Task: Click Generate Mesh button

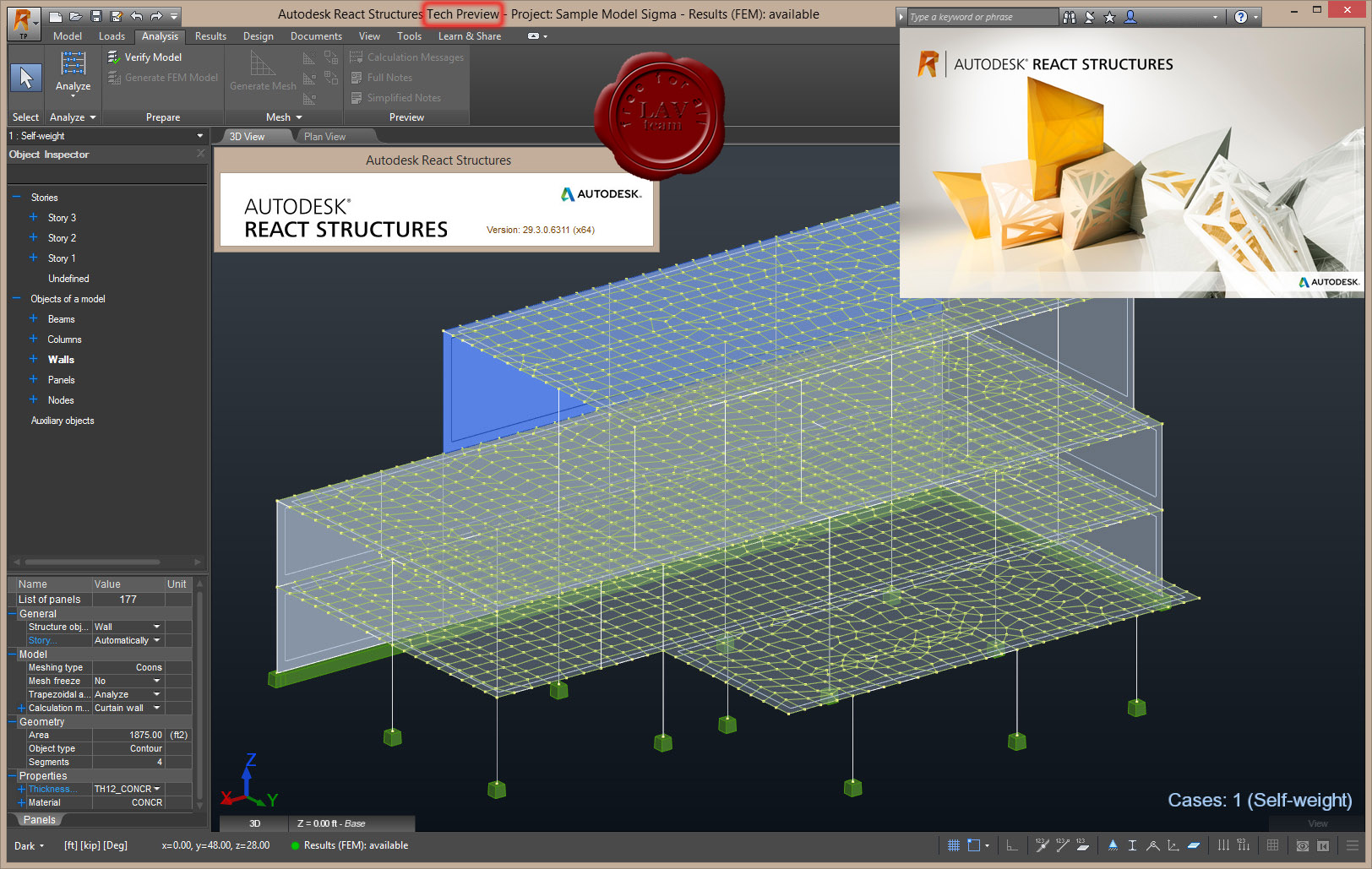Action: coord(263,71)
